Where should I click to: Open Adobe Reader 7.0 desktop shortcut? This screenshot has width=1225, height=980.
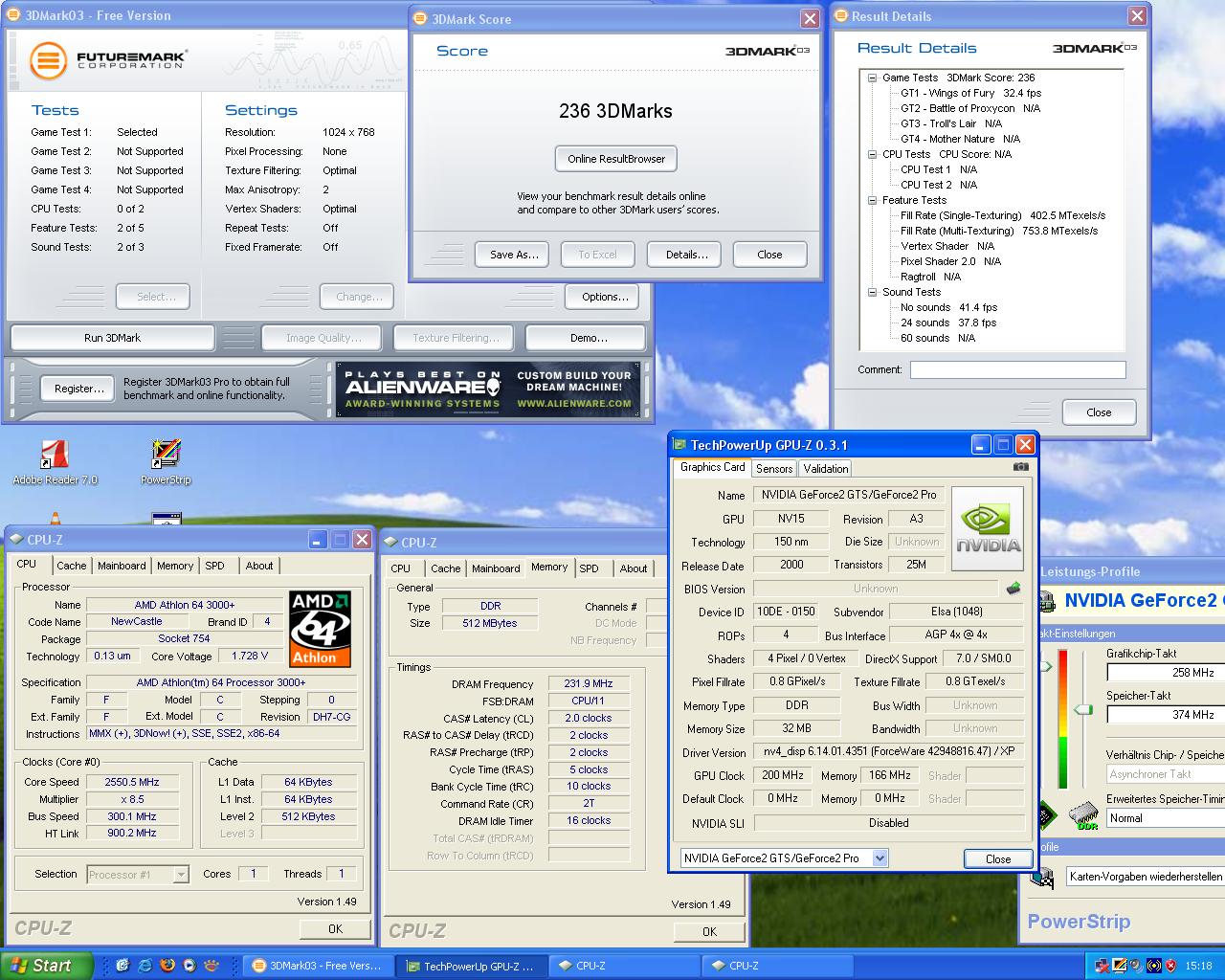click(55, 462)
